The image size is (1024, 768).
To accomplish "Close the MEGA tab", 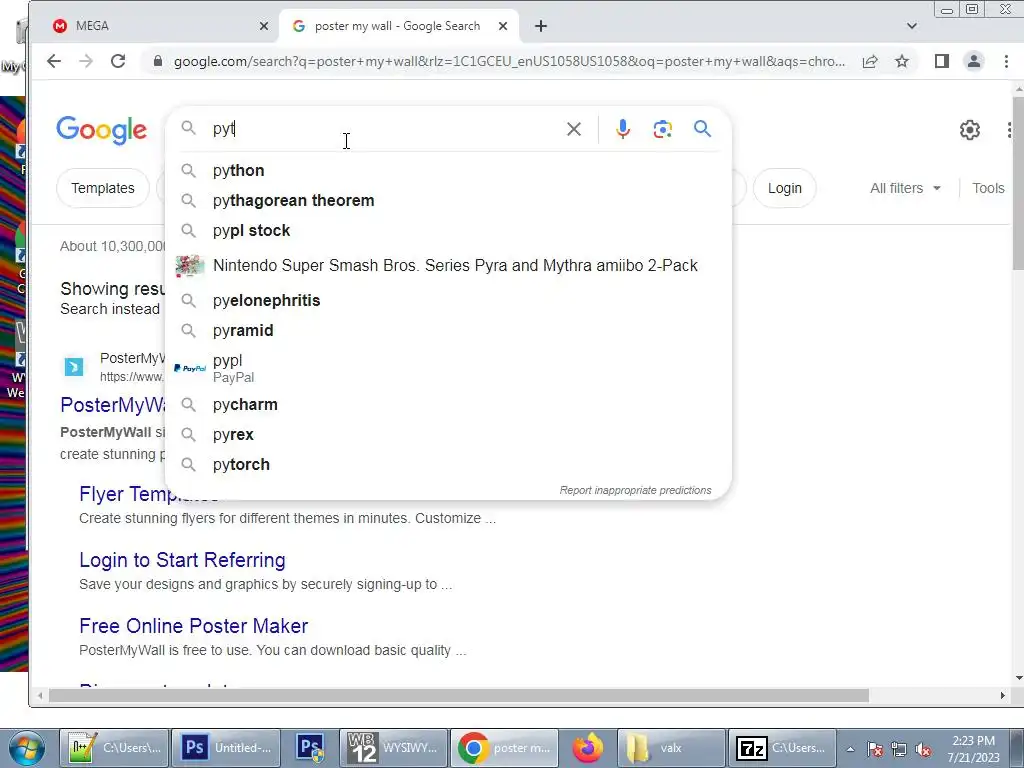I will 264,26.
